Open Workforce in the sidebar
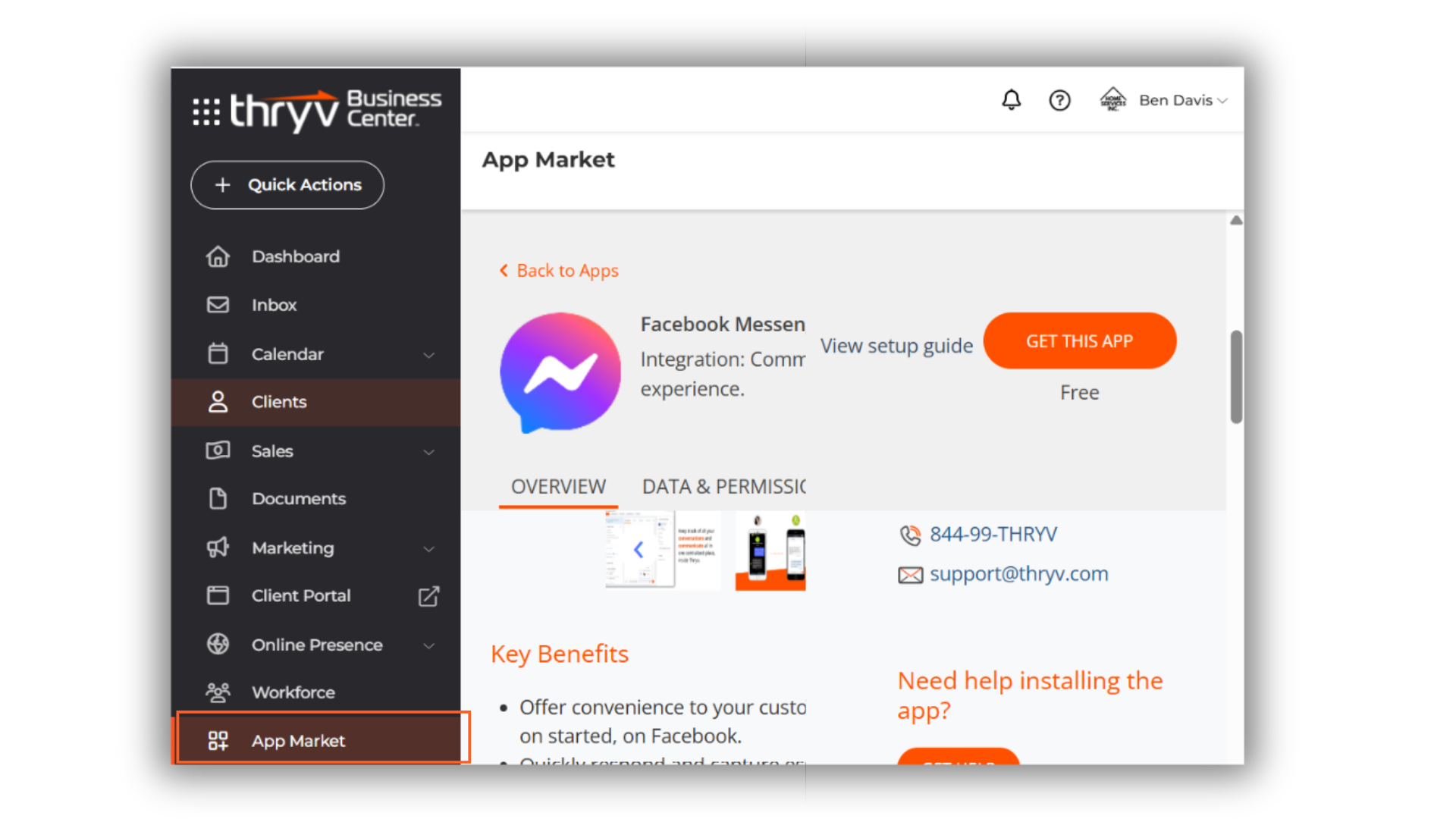 [x=315, y=692]
